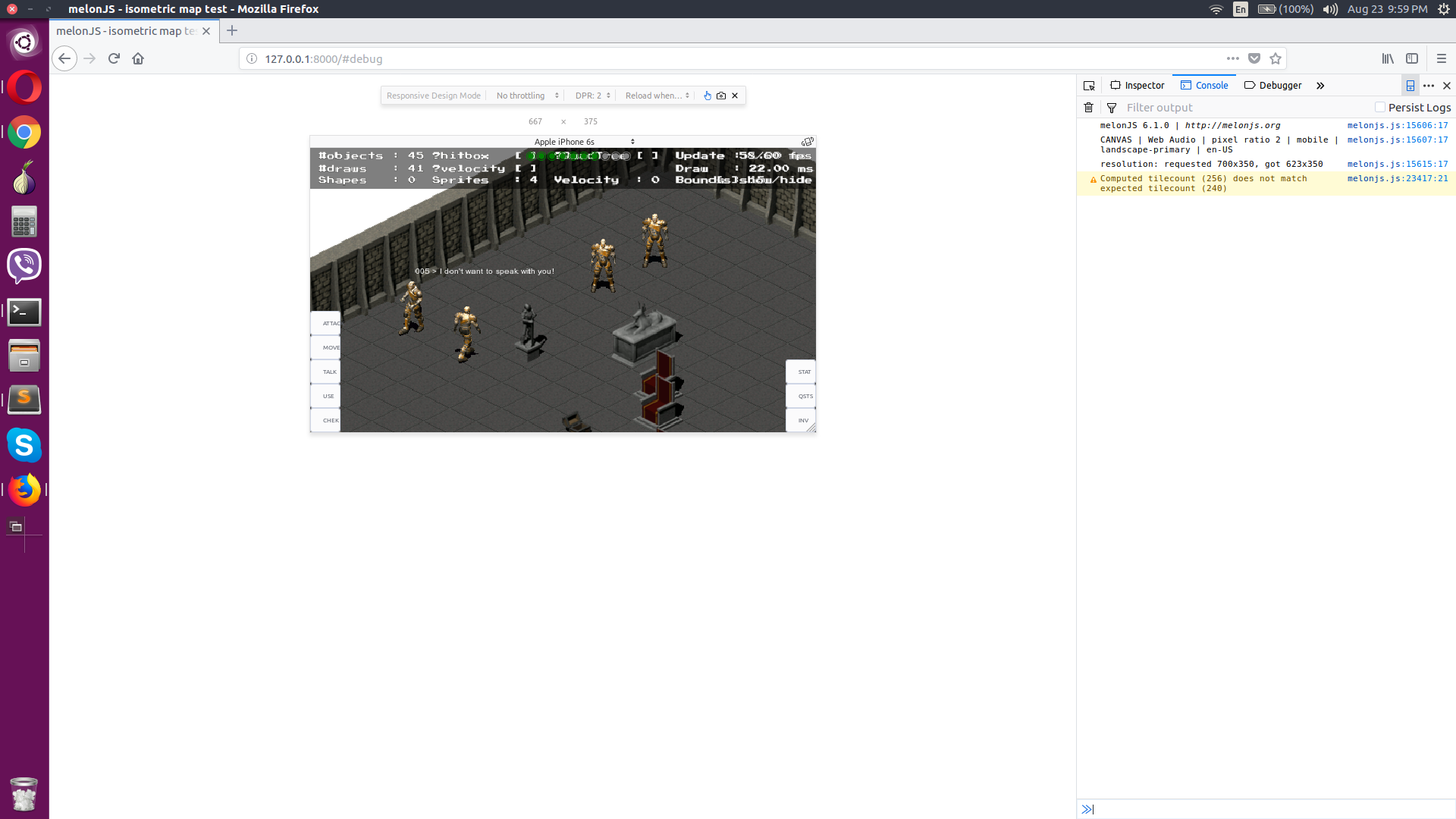Toggle the ?hitbox debug checkbox
This screenshot has width=1456, height=819.
coord(526,155)
